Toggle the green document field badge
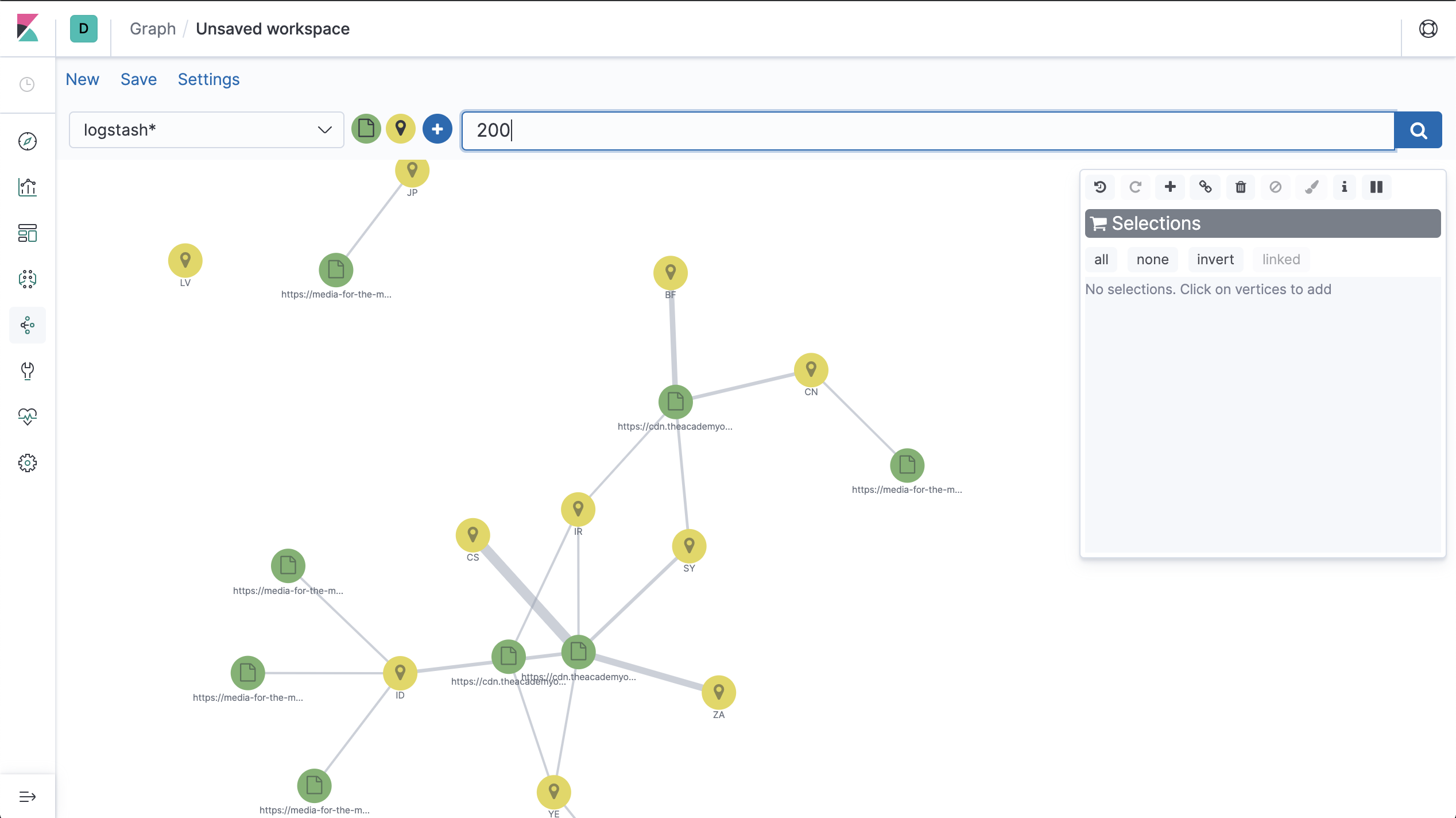Image resolution: width=1456 pixels, height=818 pixels. click(x=366, y=129)
